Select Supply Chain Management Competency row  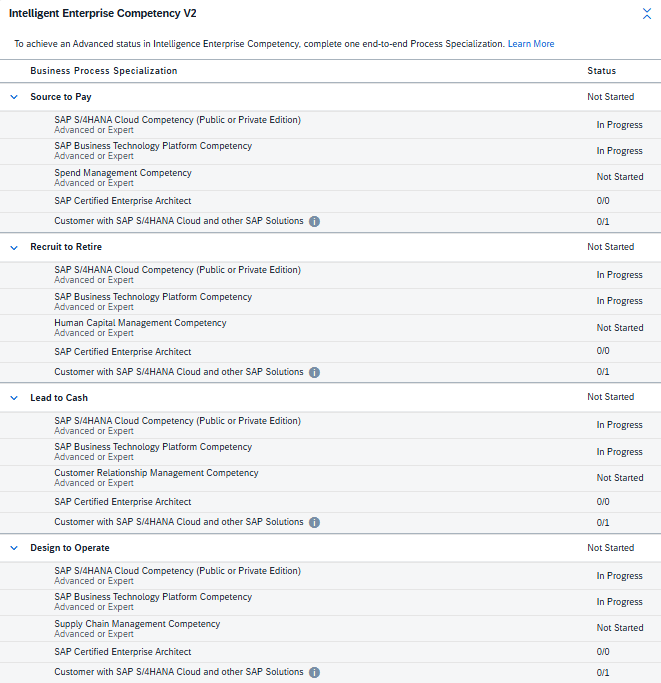(137, 624)
